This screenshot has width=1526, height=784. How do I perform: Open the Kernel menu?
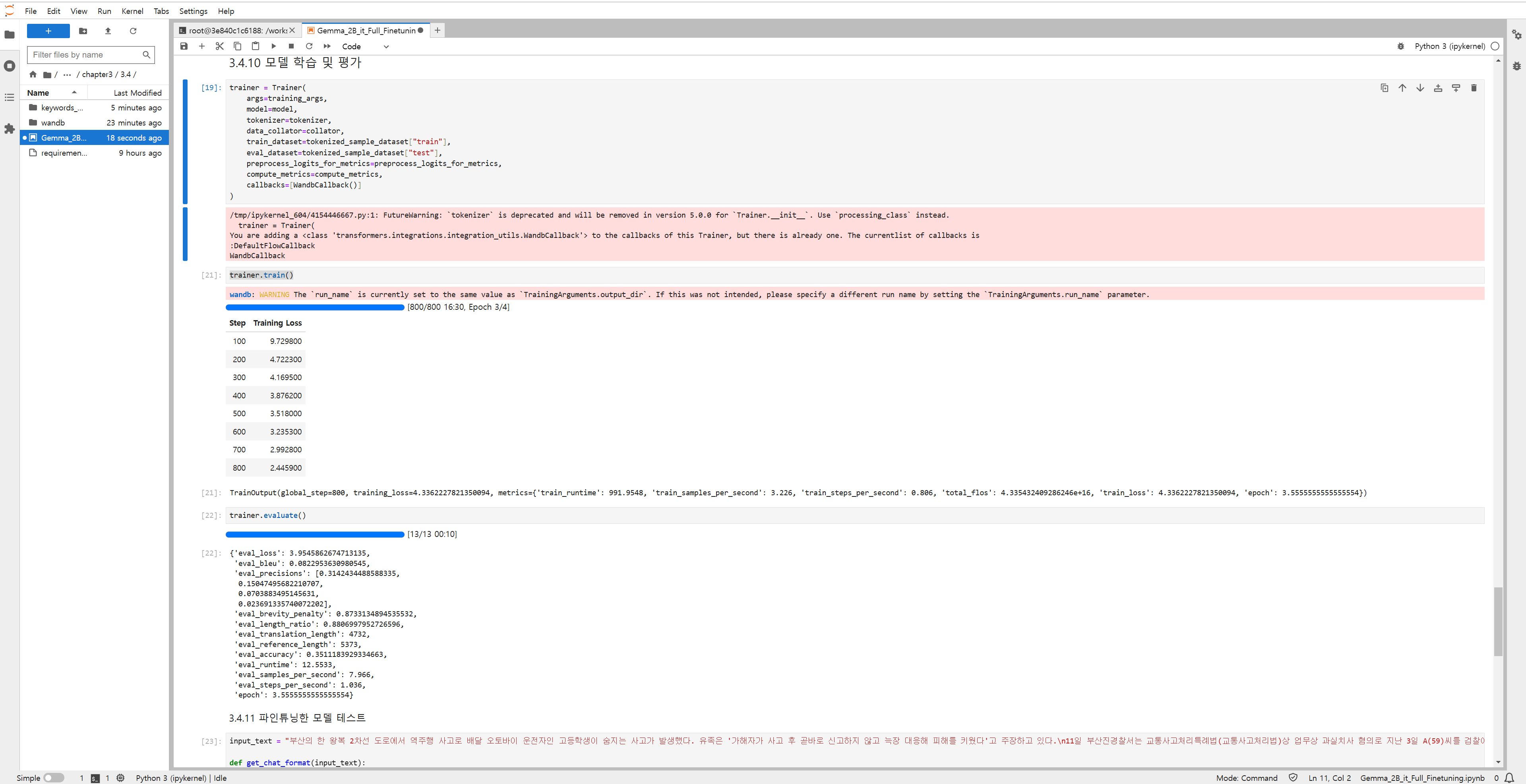[x=132, y=11]
